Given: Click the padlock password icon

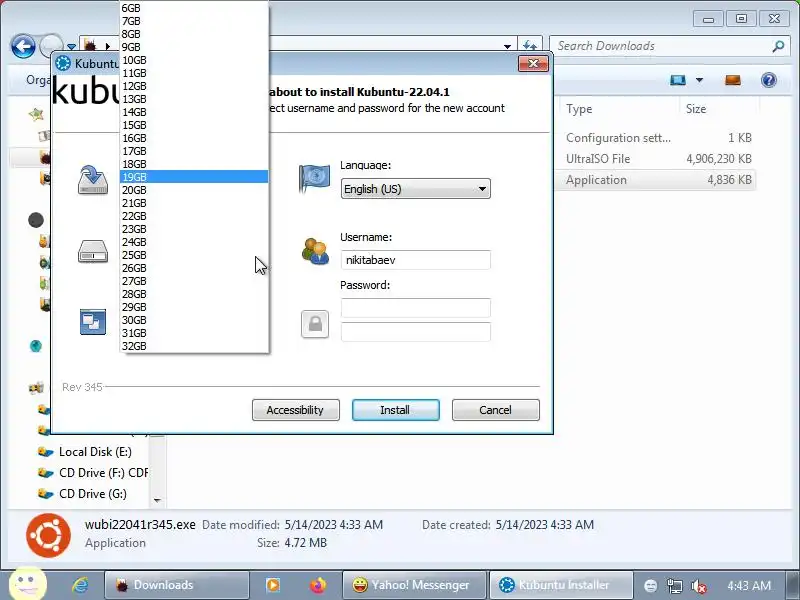Looking at the screenshot, I should (x=315, y=324).
